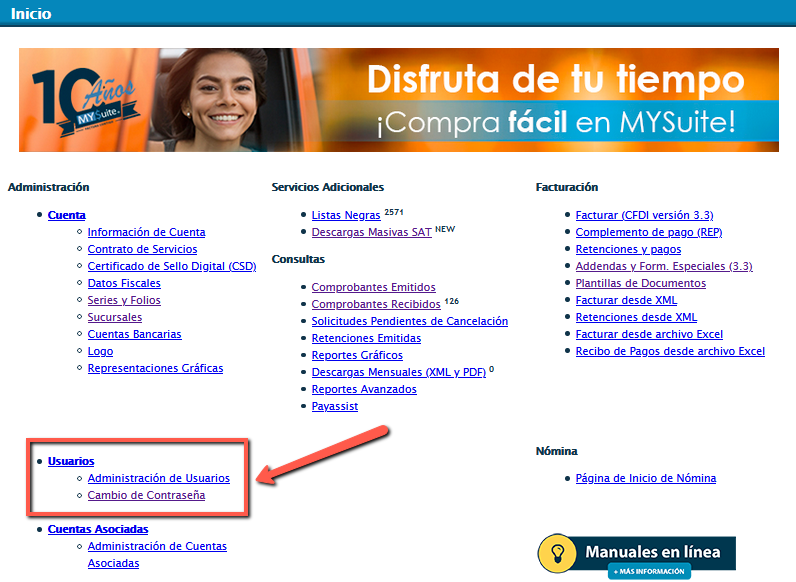
Task: Open the Cuentas Asociadas heading link
Action: [98, 529]
